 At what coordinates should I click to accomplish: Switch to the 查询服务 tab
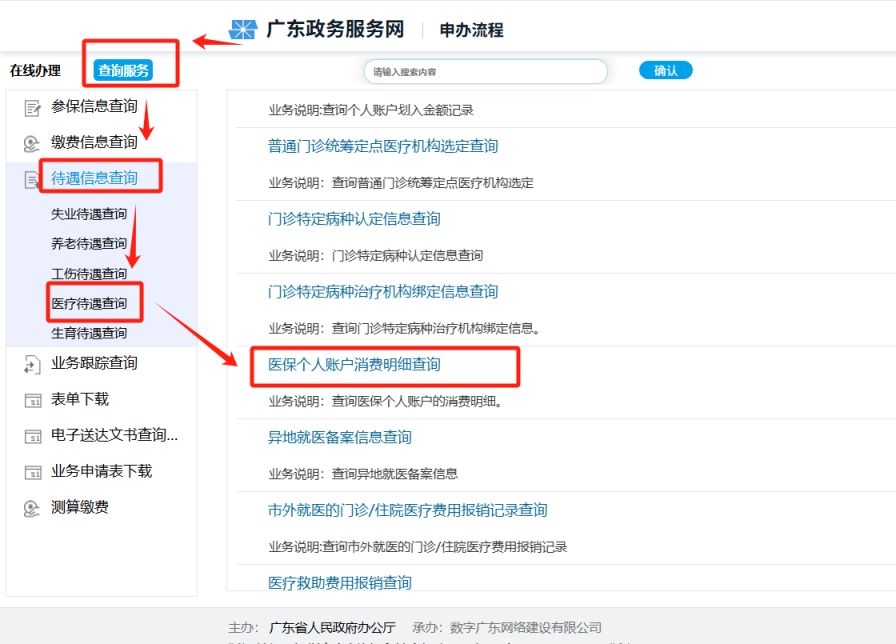tap(123, 70)
